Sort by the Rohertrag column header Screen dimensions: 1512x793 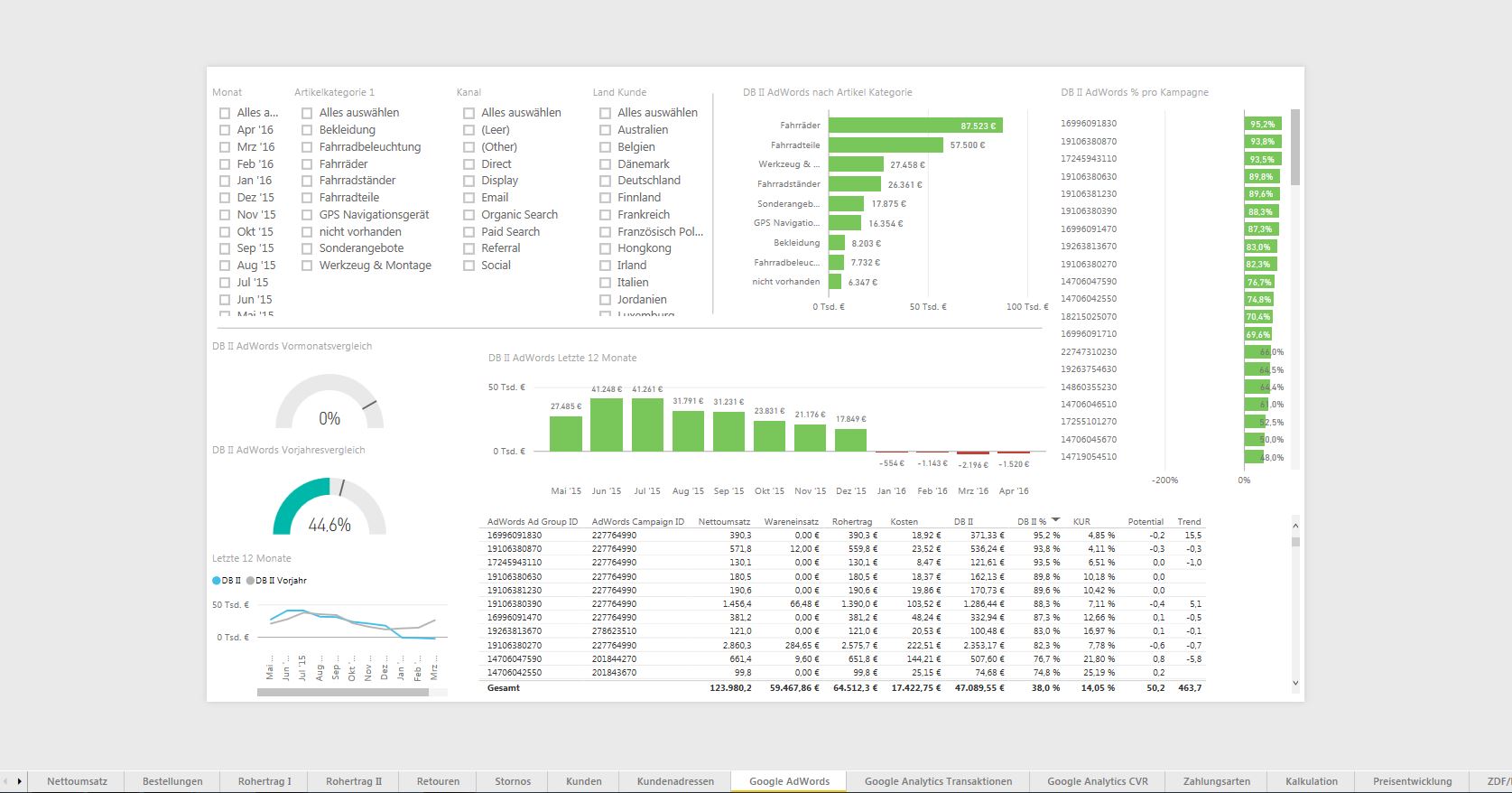pyautogui.click(x=852, y=521)
